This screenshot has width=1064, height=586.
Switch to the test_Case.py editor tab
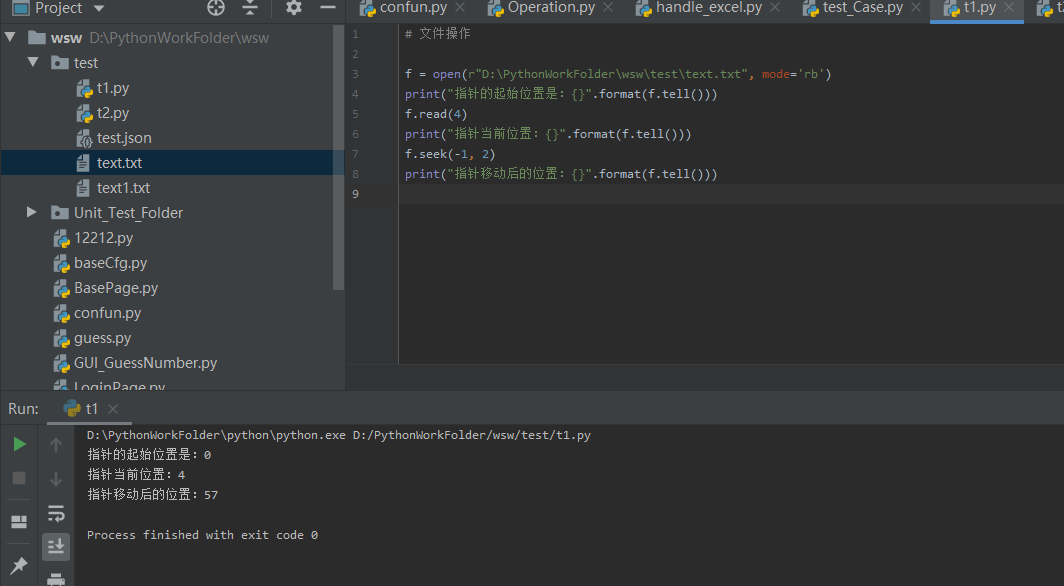pos(862,8)
